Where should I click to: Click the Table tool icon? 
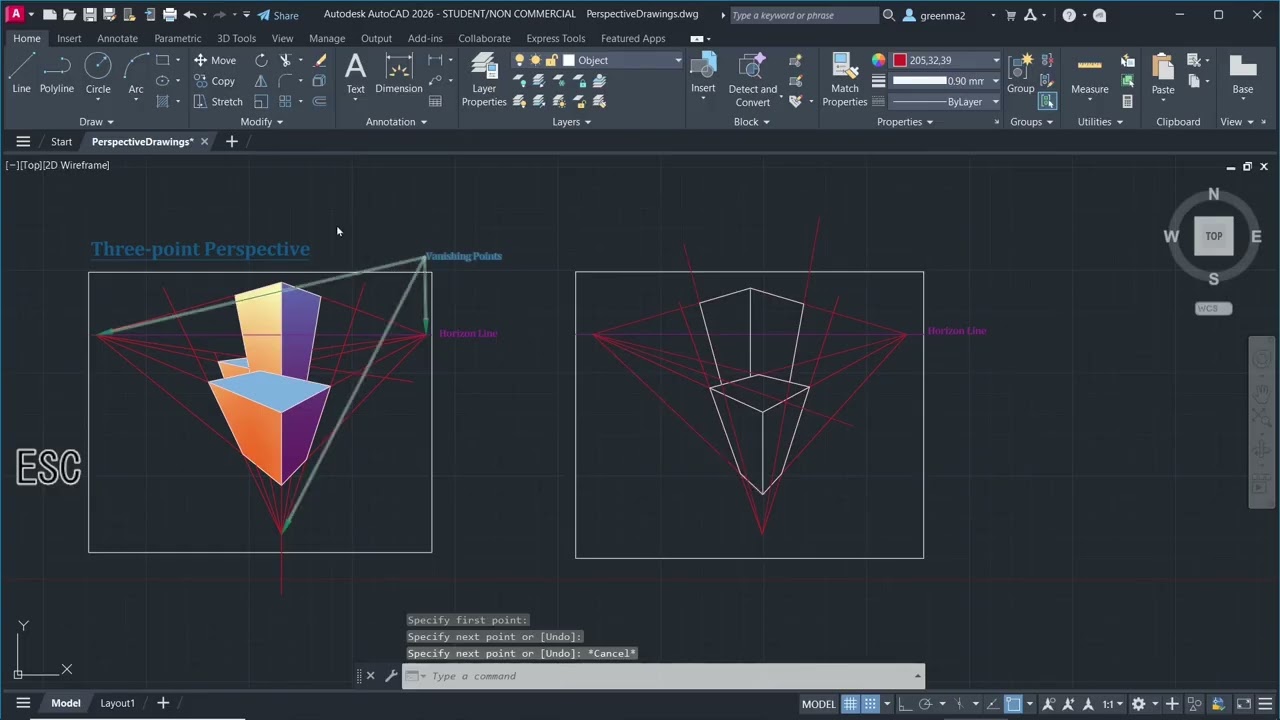[435, 101]
